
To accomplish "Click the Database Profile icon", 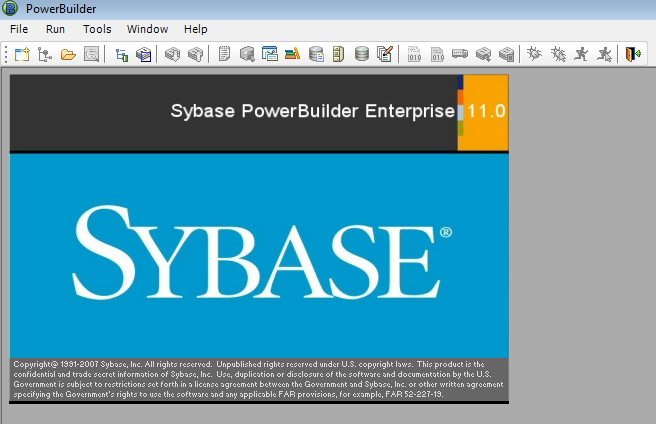I will pos(316,54).
